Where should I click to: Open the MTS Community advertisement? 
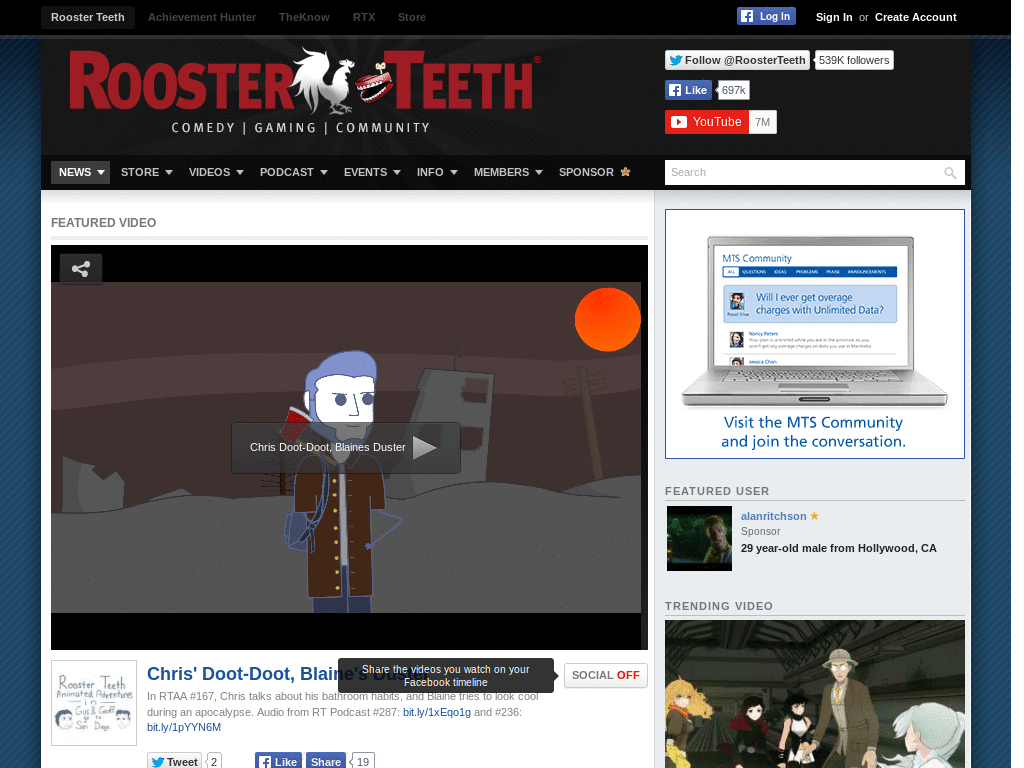(814, 334)
